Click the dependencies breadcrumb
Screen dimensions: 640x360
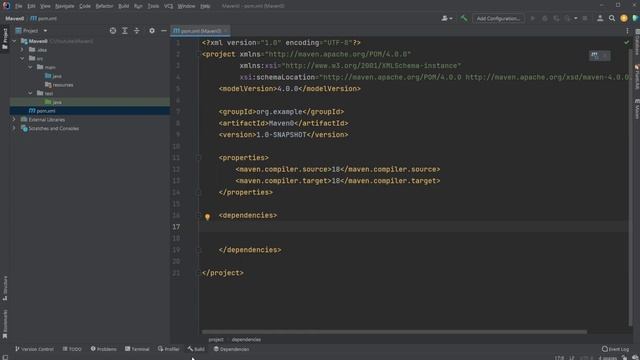click(x=246, y=340)
